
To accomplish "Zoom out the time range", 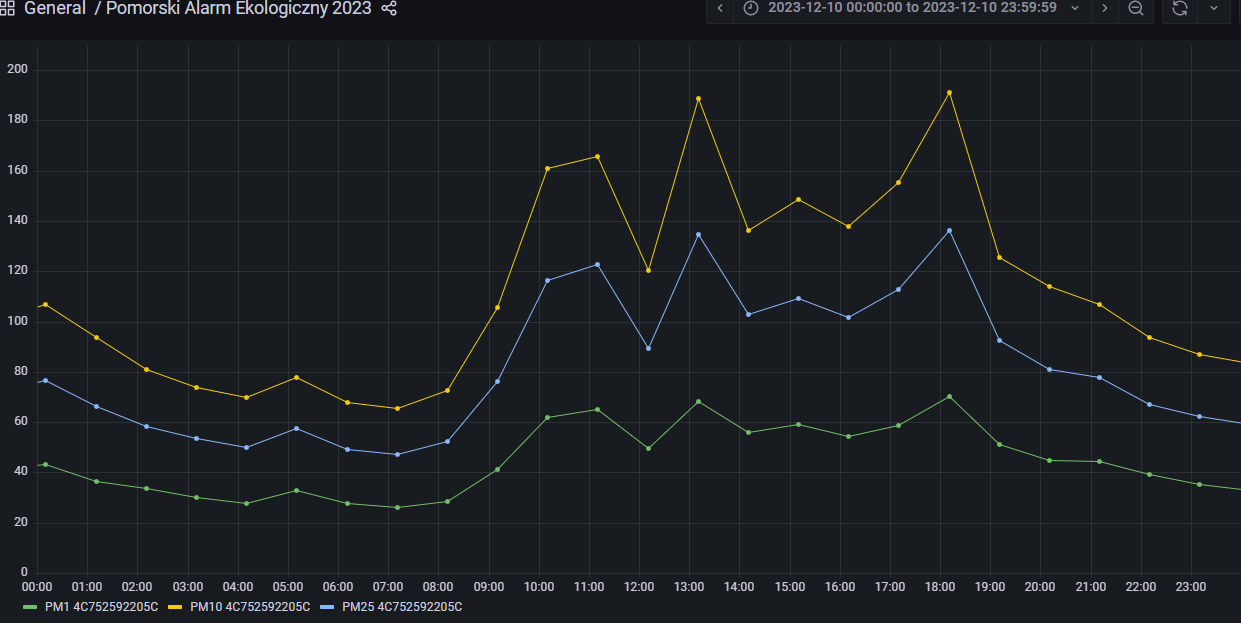I will (1136, 8).
